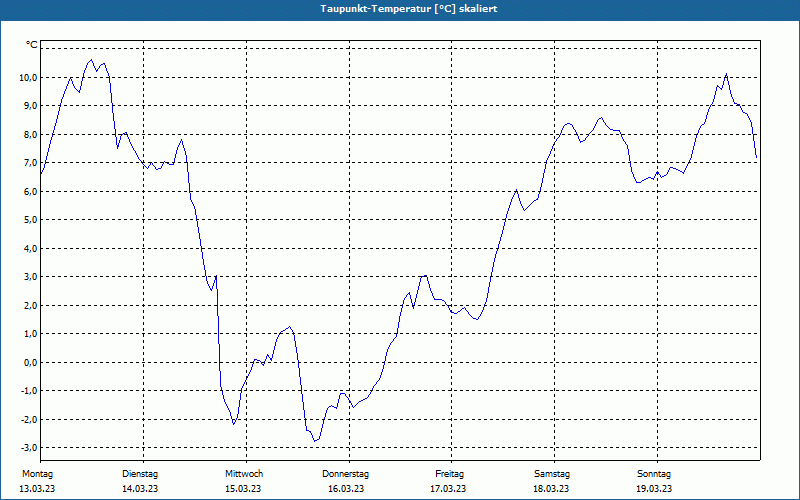This screenshot has height=500, width=800.
Task: Click the 9,0 y-axis label
Action: [x=30, y=106]
